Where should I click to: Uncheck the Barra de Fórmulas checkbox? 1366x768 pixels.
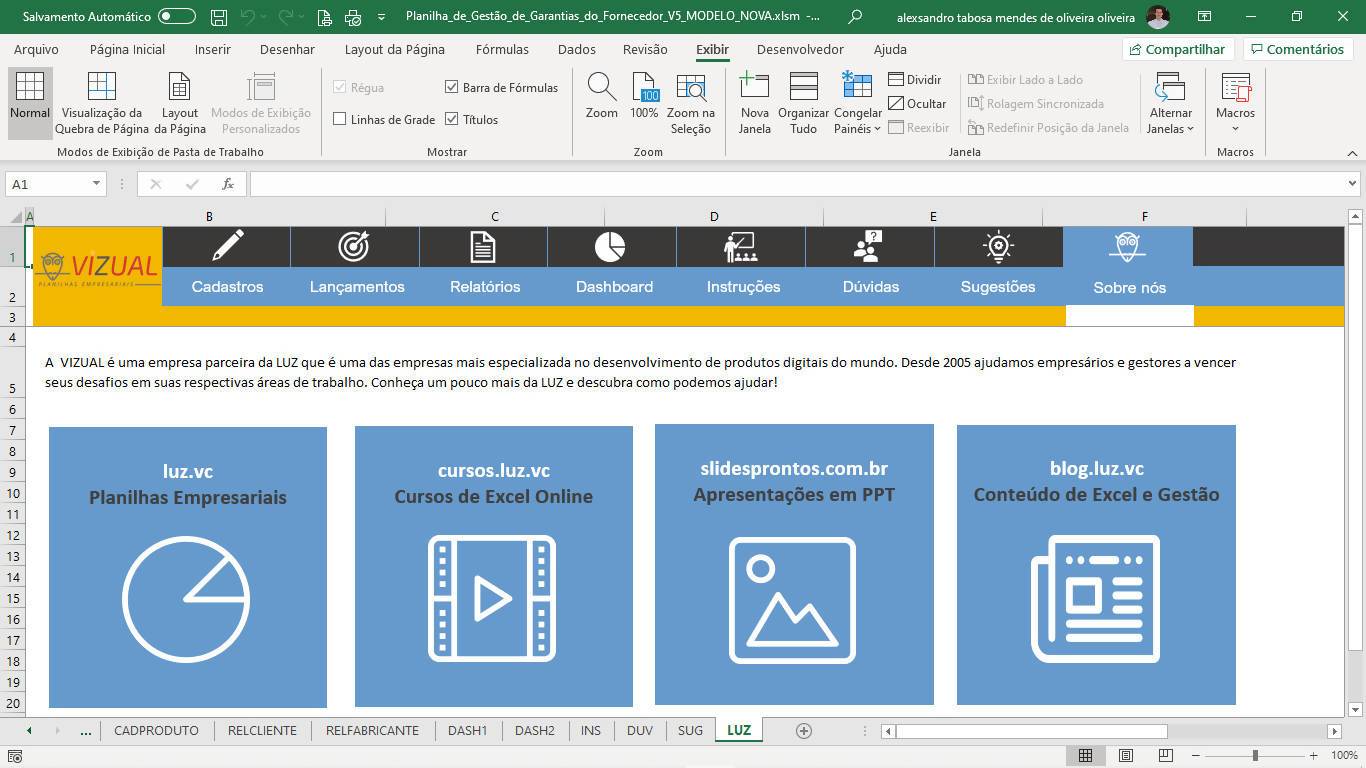coord(452,88)
